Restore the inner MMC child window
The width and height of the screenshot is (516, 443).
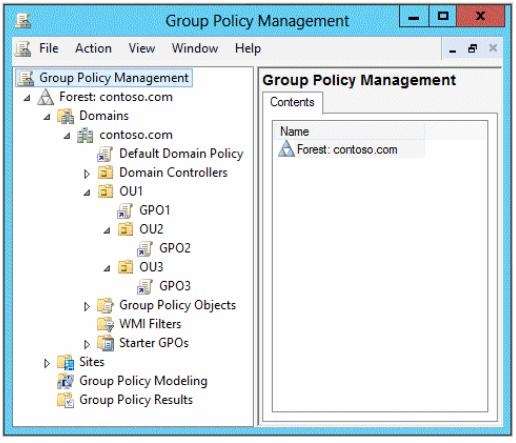tap(472, 49)
